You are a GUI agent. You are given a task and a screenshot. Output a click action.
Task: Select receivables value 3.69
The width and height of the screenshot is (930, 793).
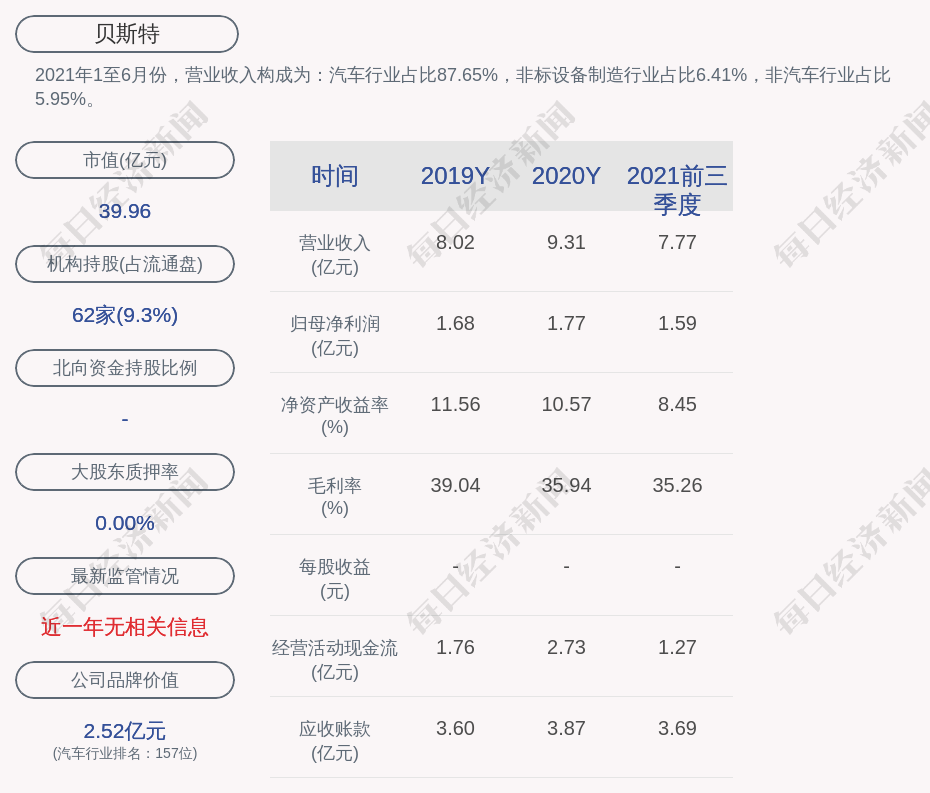(x=677, y=728)
